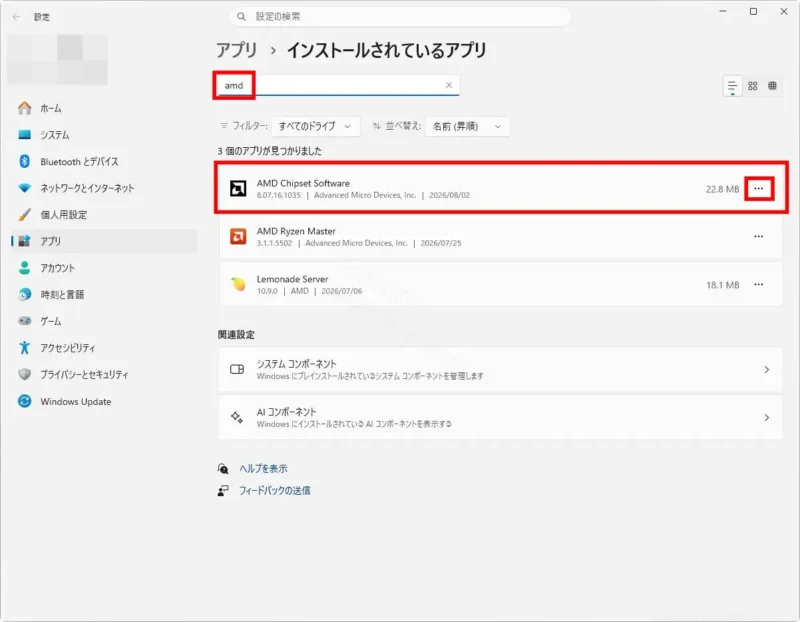Image resolution: width=800 pixels, height=622 pixels.
Task: Click the back arrow in Settings
Action: (x=16, y=17)
